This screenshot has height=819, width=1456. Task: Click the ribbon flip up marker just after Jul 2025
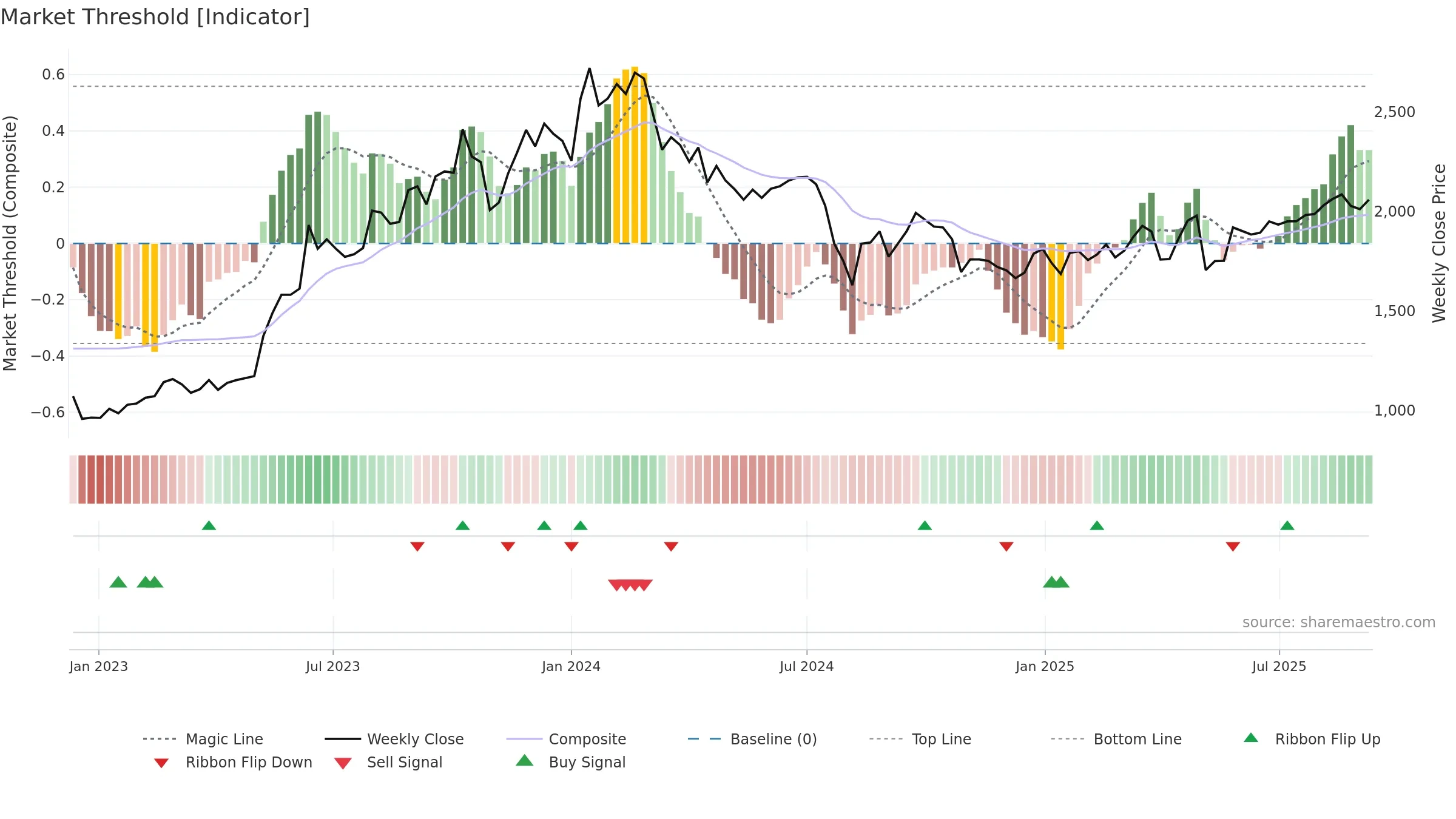pyautogui.click(x=1287, y=525)
